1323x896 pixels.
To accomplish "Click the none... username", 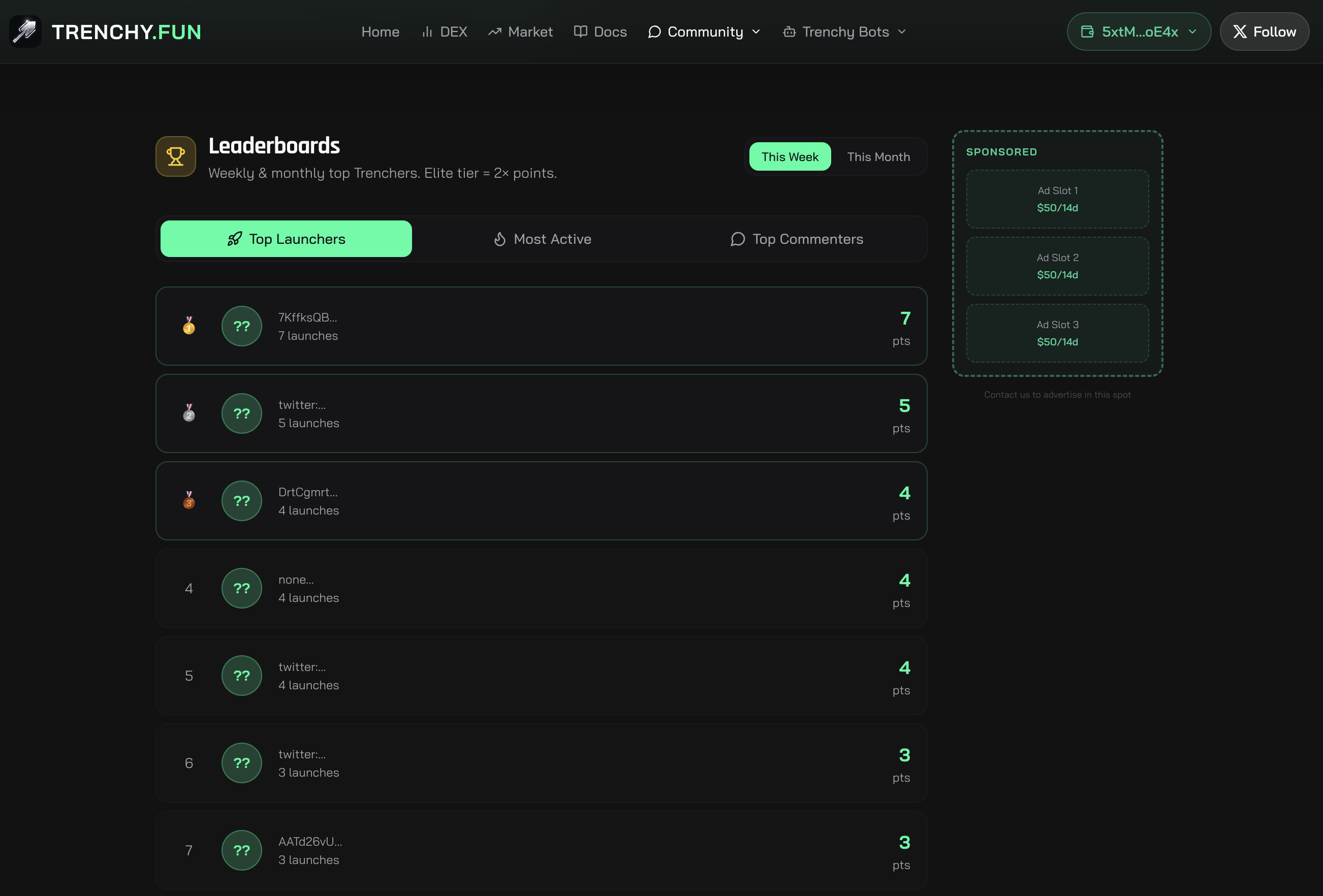I will click(x=296, y=580).
